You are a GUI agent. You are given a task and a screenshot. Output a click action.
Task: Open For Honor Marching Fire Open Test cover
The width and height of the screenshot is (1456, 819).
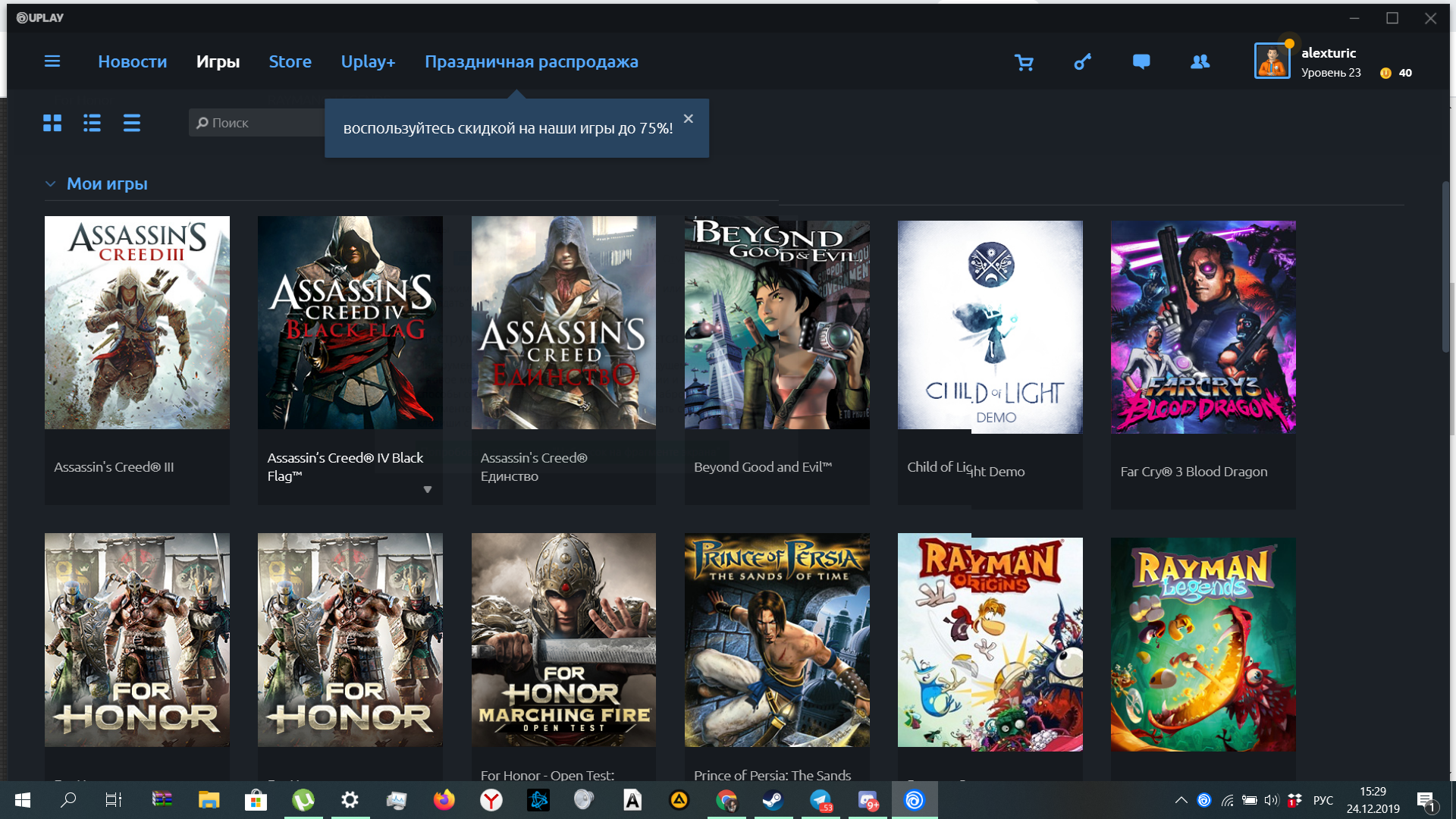(563, 639)
